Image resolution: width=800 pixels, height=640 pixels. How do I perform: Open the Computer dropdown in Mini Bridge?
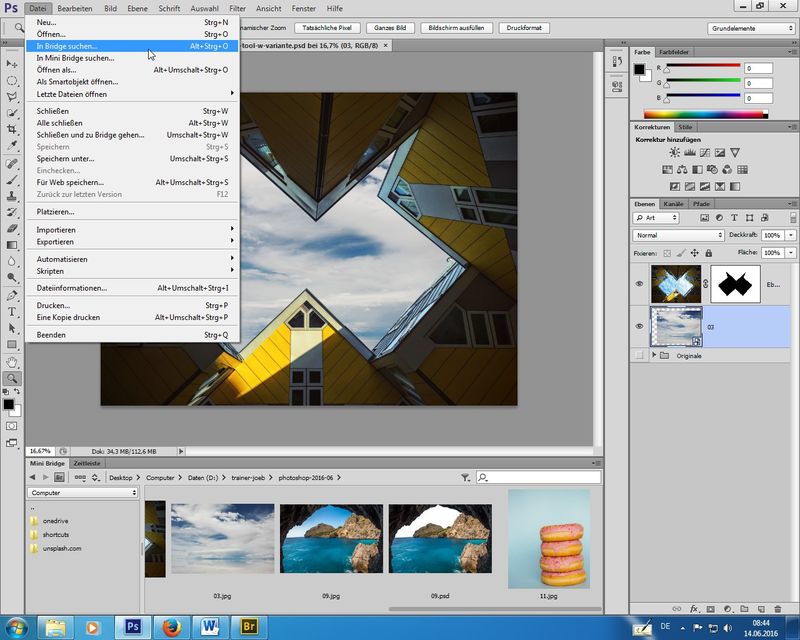tap(82, 493)
